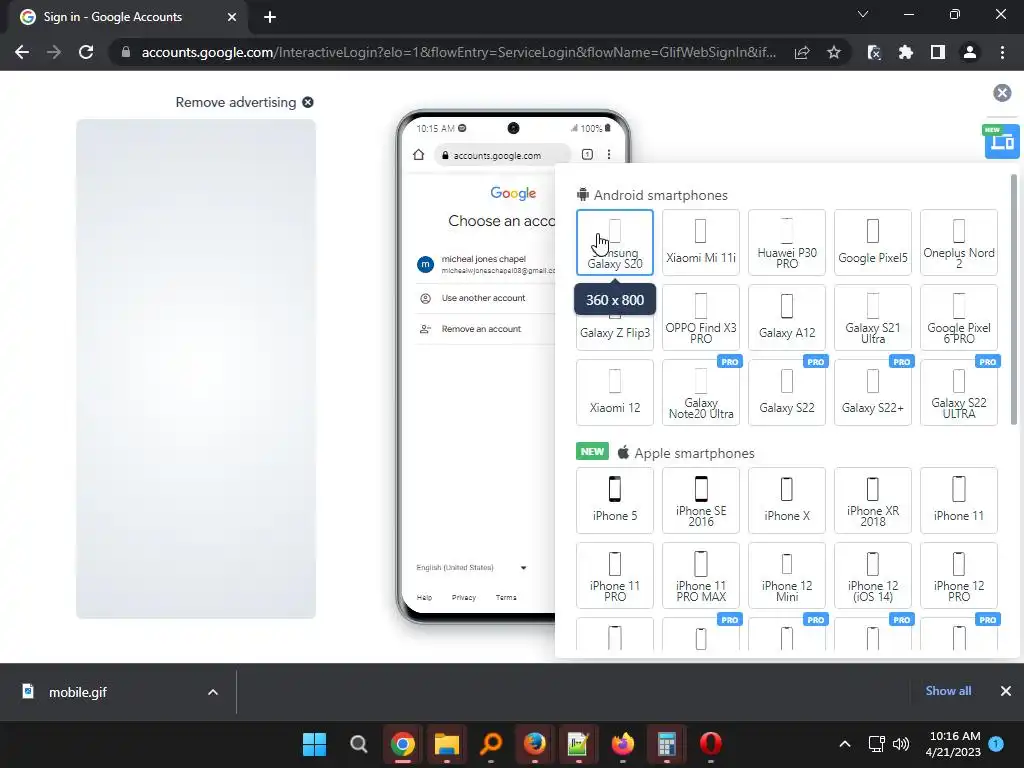
Task: Close the downloads bar
Action: (x=1006, y=691)
